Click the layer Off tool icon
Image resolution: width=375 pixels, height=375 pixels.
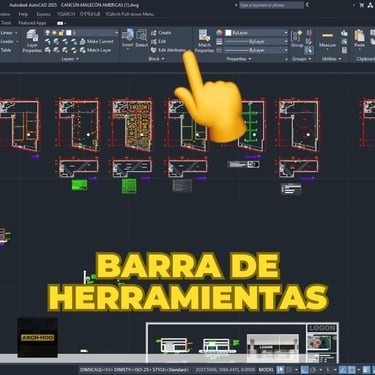click(48, 41)
